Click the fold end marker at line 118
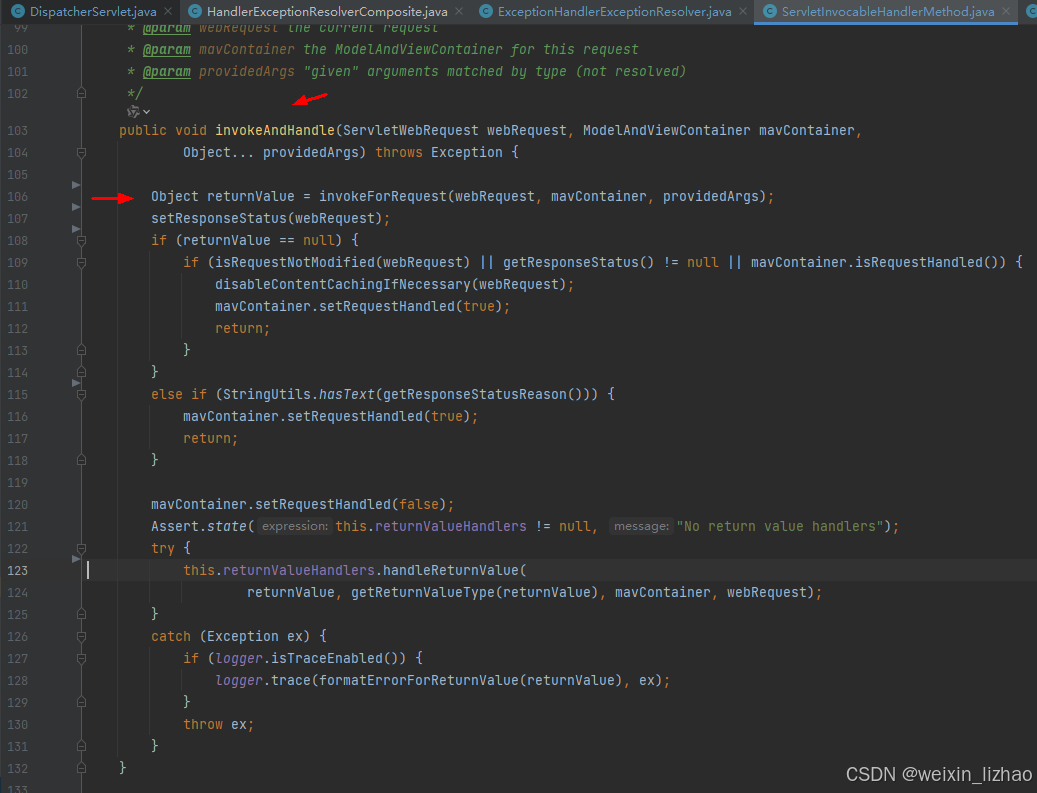This screenshot has width=1037, height=793. pos(81,460)
